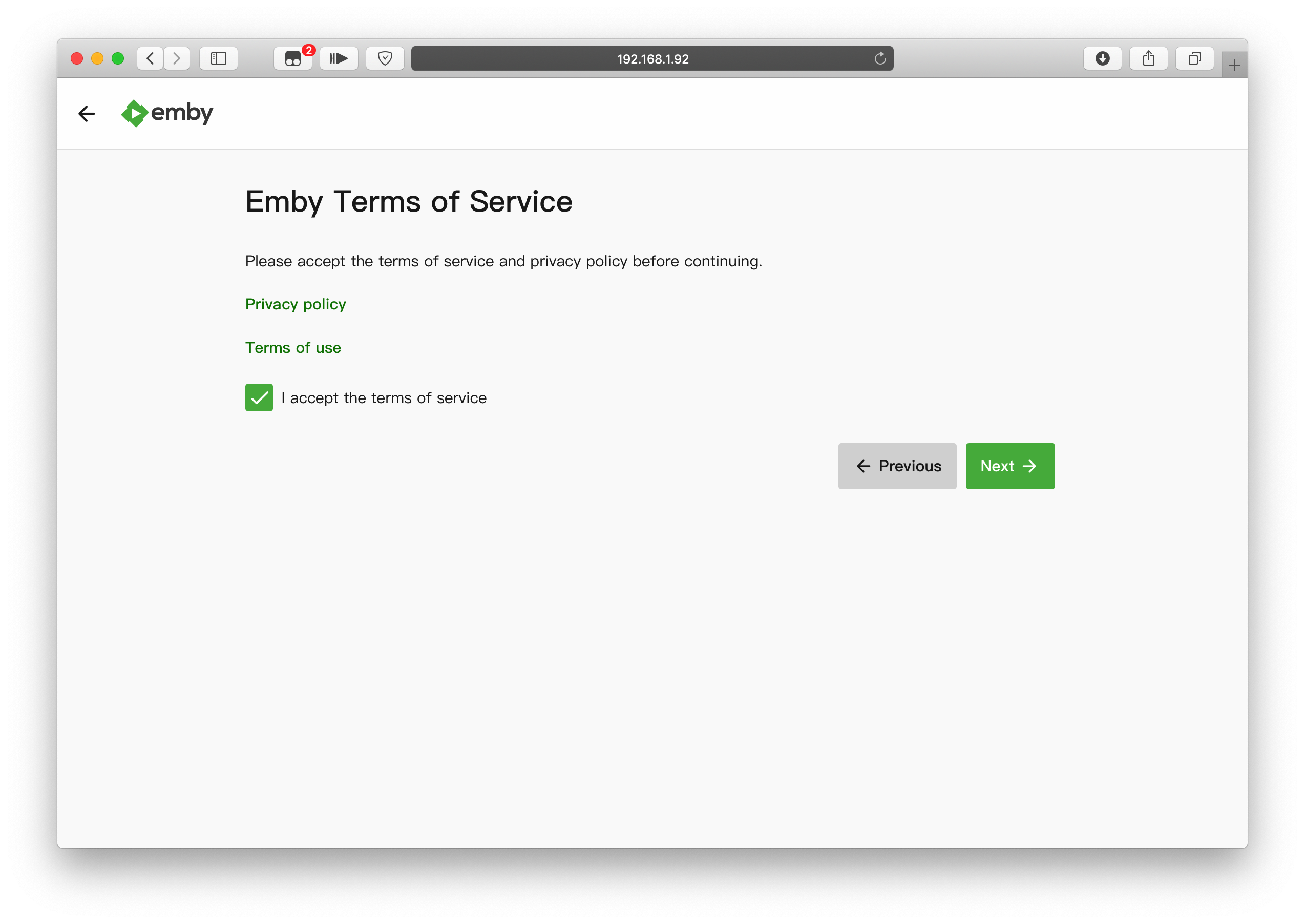Close the Safari window with the red button
This screenshot has height=924, width=1305.
coord(77,58)
